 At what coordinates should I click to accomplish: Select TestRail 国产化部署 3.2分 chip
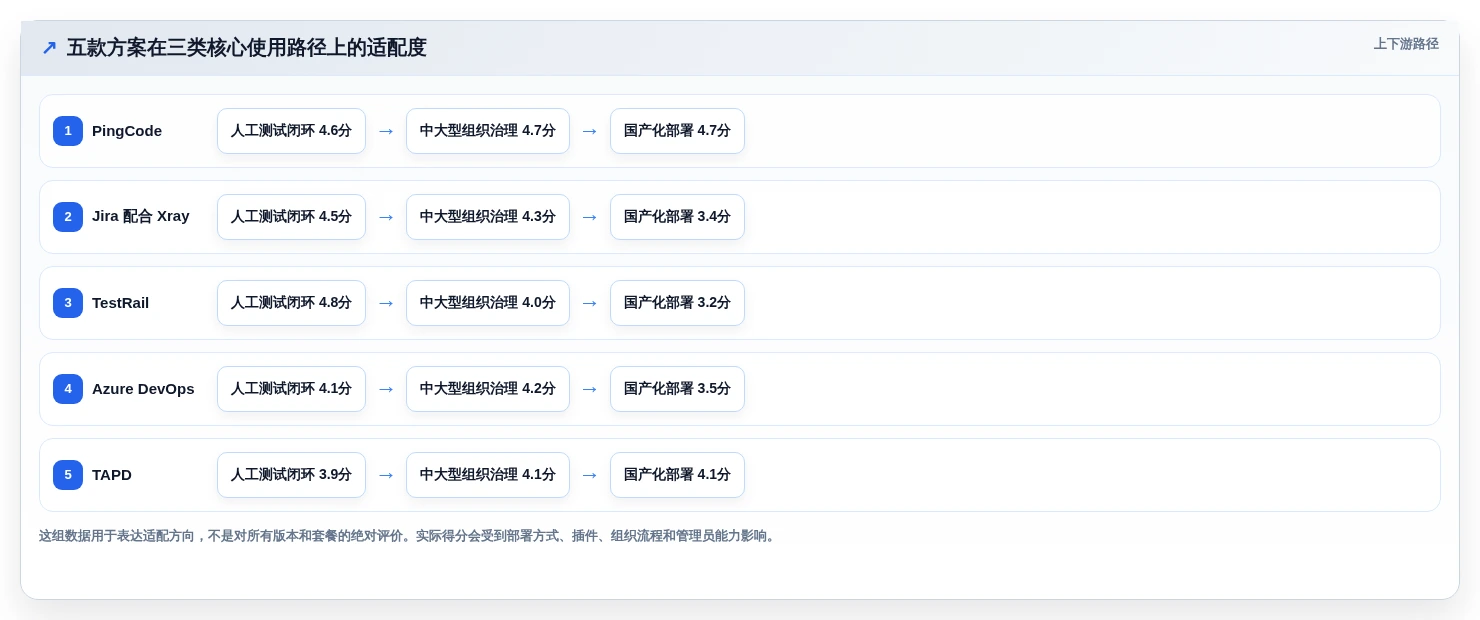pyautogui.click(x=677, y=303)
